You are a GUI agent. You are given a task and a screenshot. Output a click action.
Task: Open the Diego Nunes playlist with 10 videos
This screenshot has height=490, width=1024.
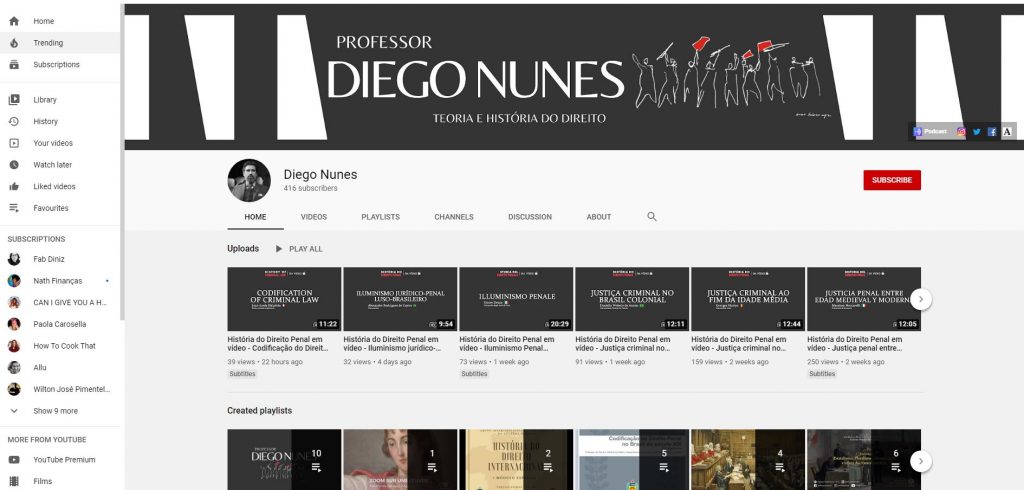(284, 459)
